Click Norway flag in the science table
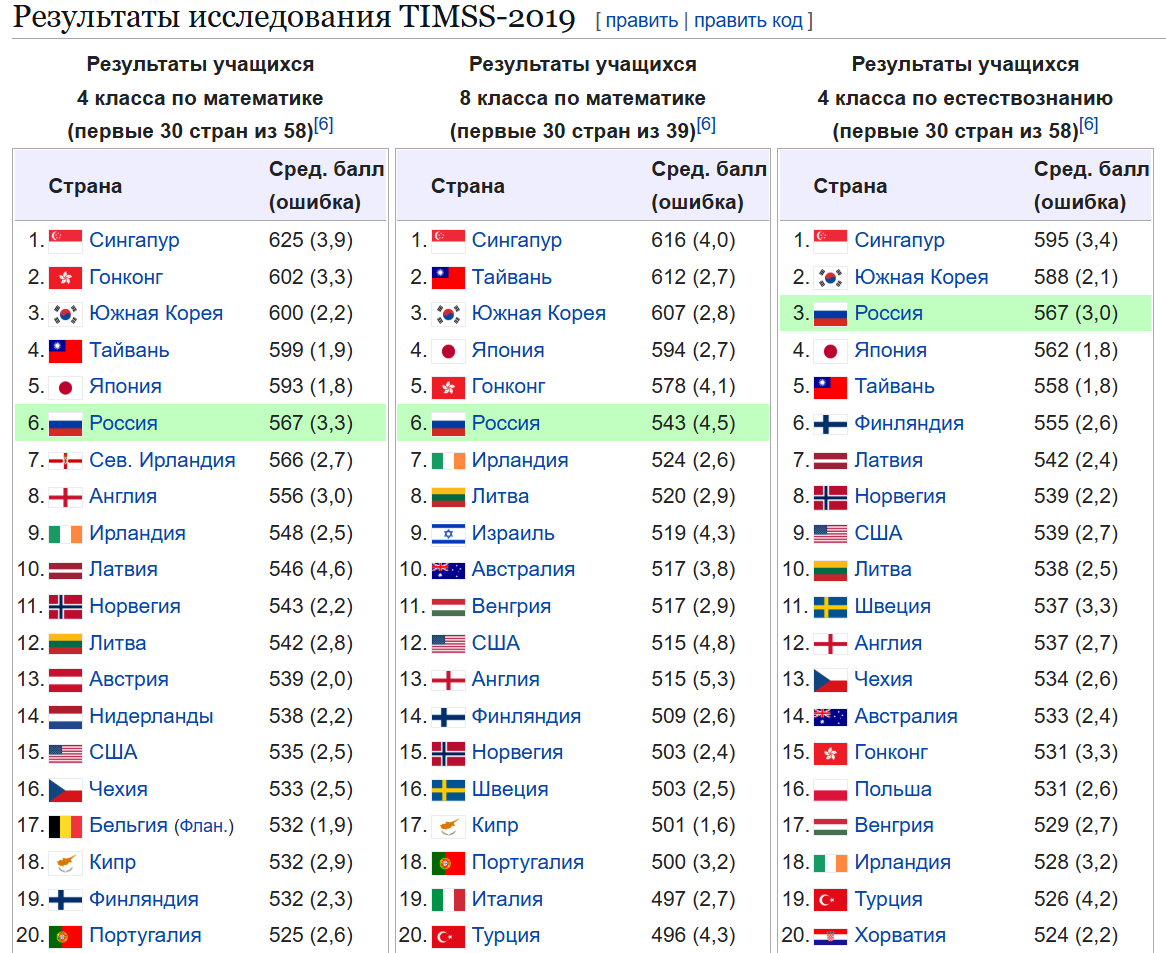This screenshot has width=1166, height=953. pos(831,497)
